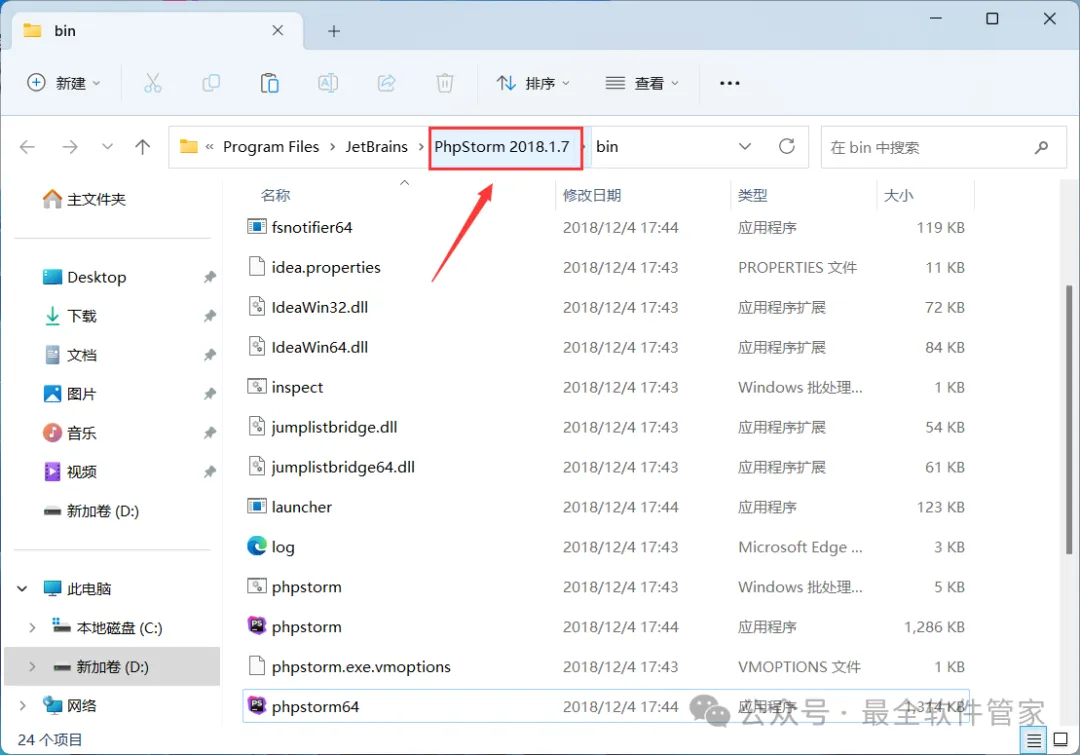Image resolution: width=1080 pixels, height=755 pixels.
Task: Open the View (查看) dropdown
Action: [642, 83]
